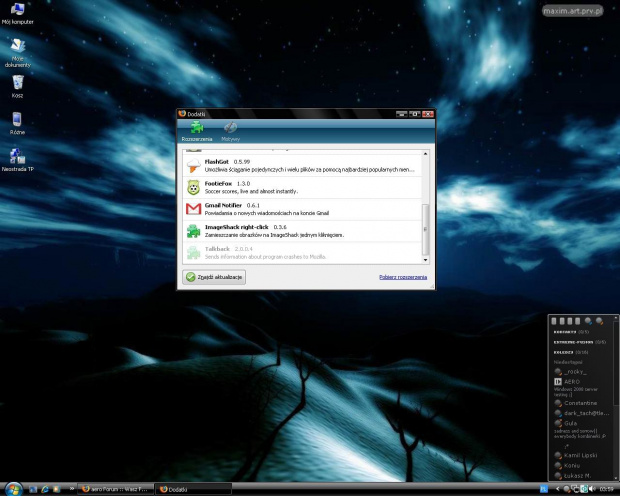Click third toolbar icon in contact panel
Screen dimensions: 620x496
click(570, 321)
